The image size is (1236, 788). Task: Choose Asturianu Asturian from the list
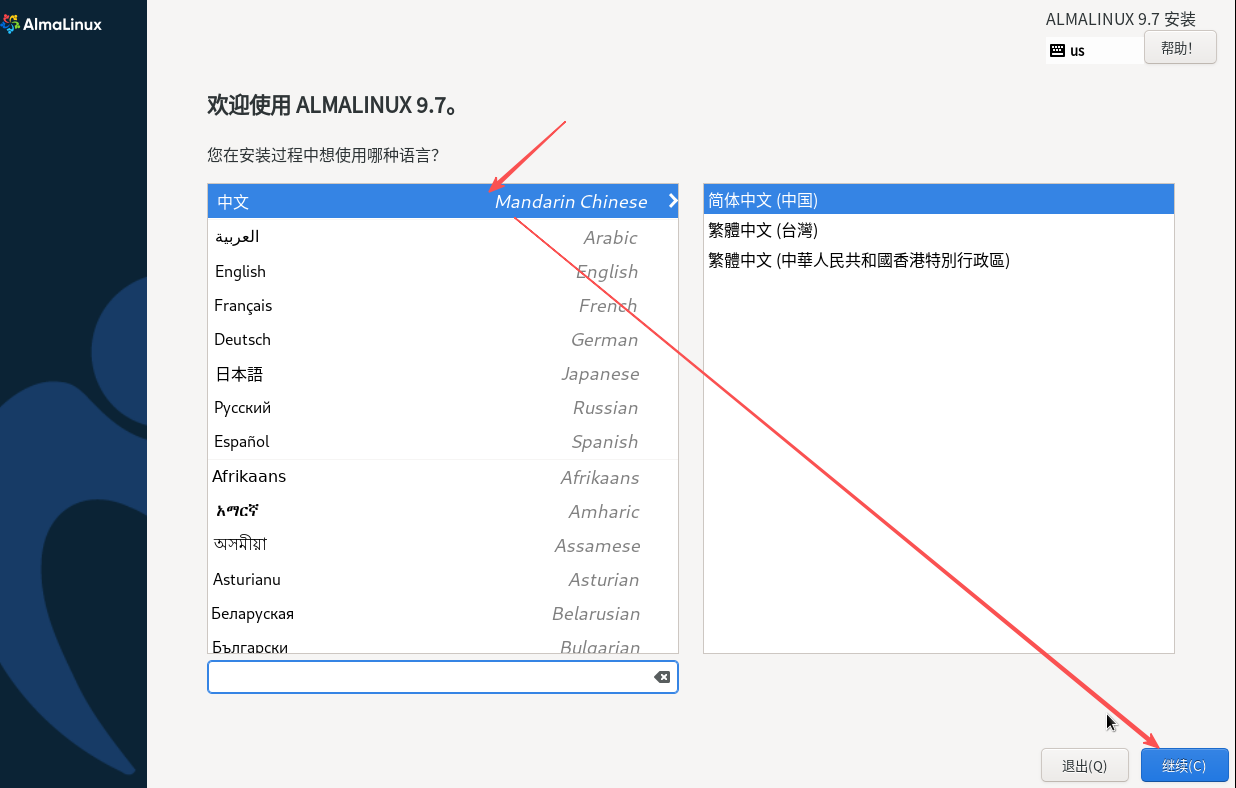(443, 579)
